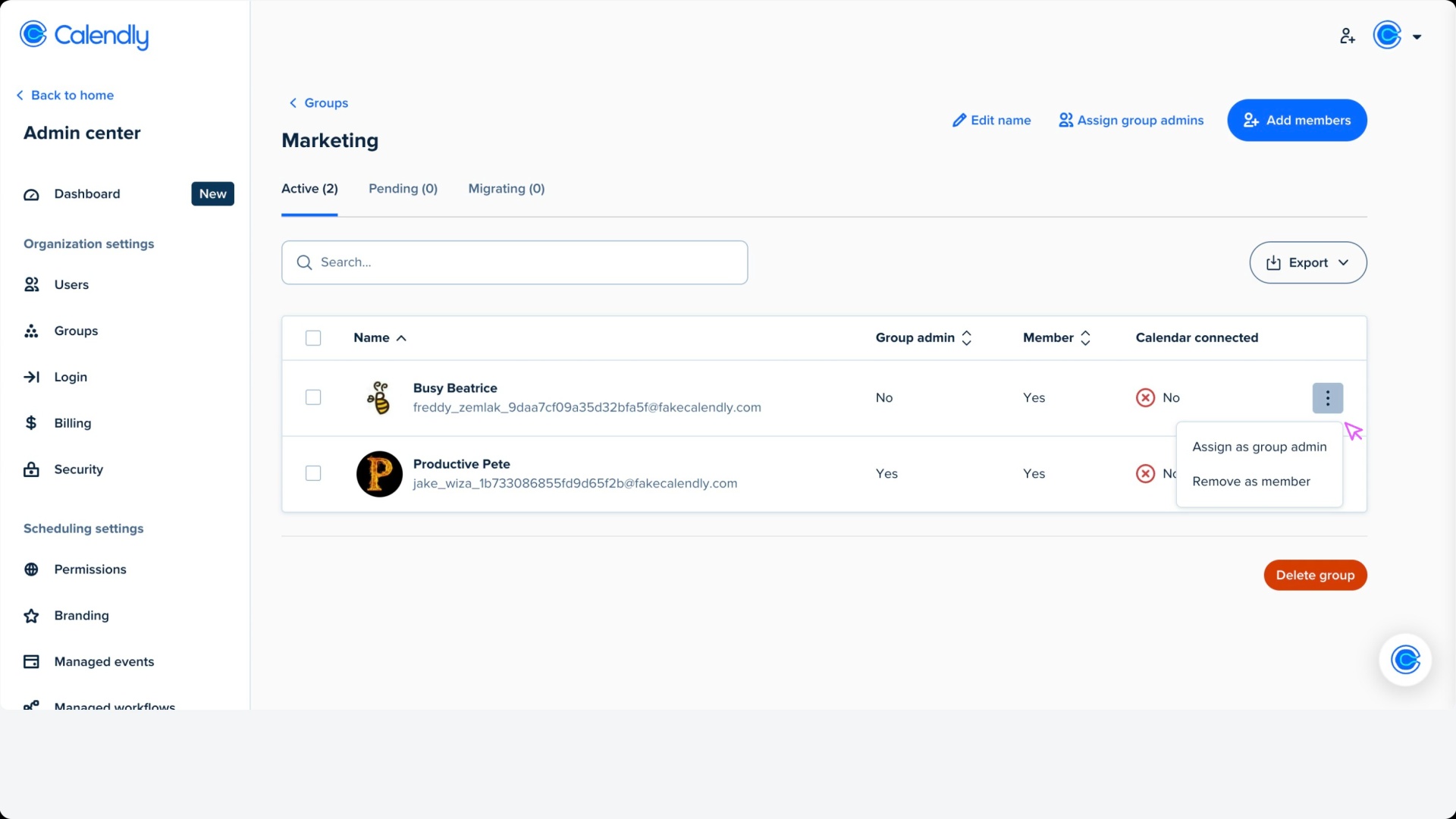
Task: Open the Calendly chat bubble widget
Action: (1404, 660)
